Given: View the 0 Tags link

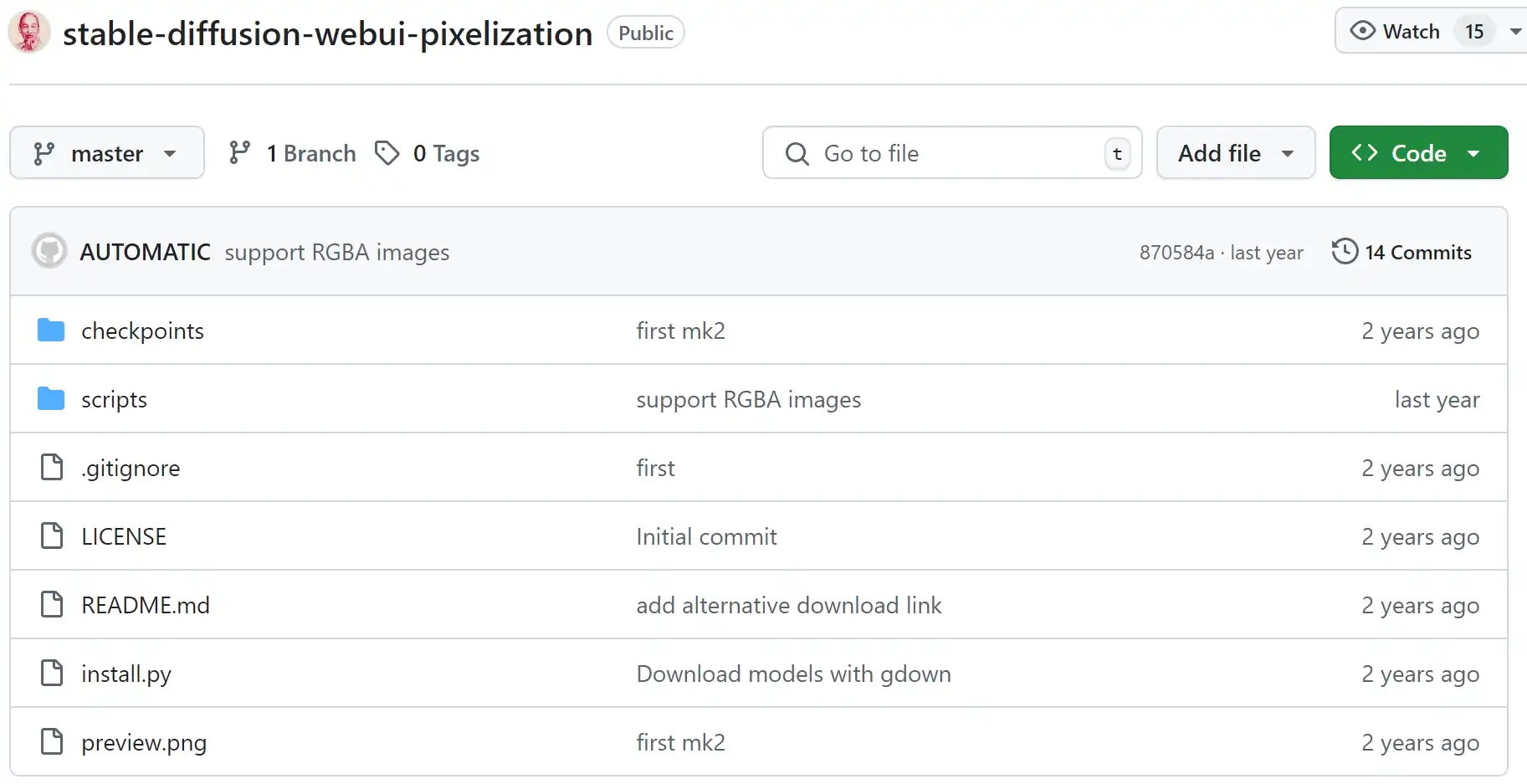Looking at the screenshot, I should pos(427,153).
